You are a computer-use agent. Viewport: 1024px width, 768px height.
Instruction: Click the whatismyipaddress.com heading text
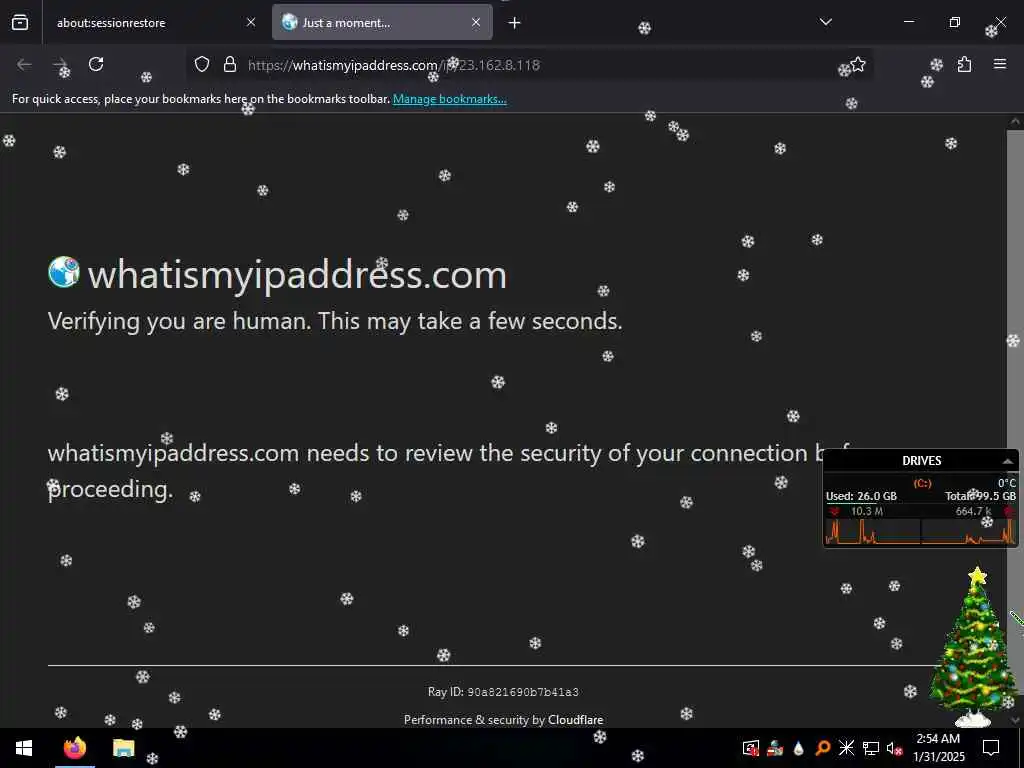(297, 275)
